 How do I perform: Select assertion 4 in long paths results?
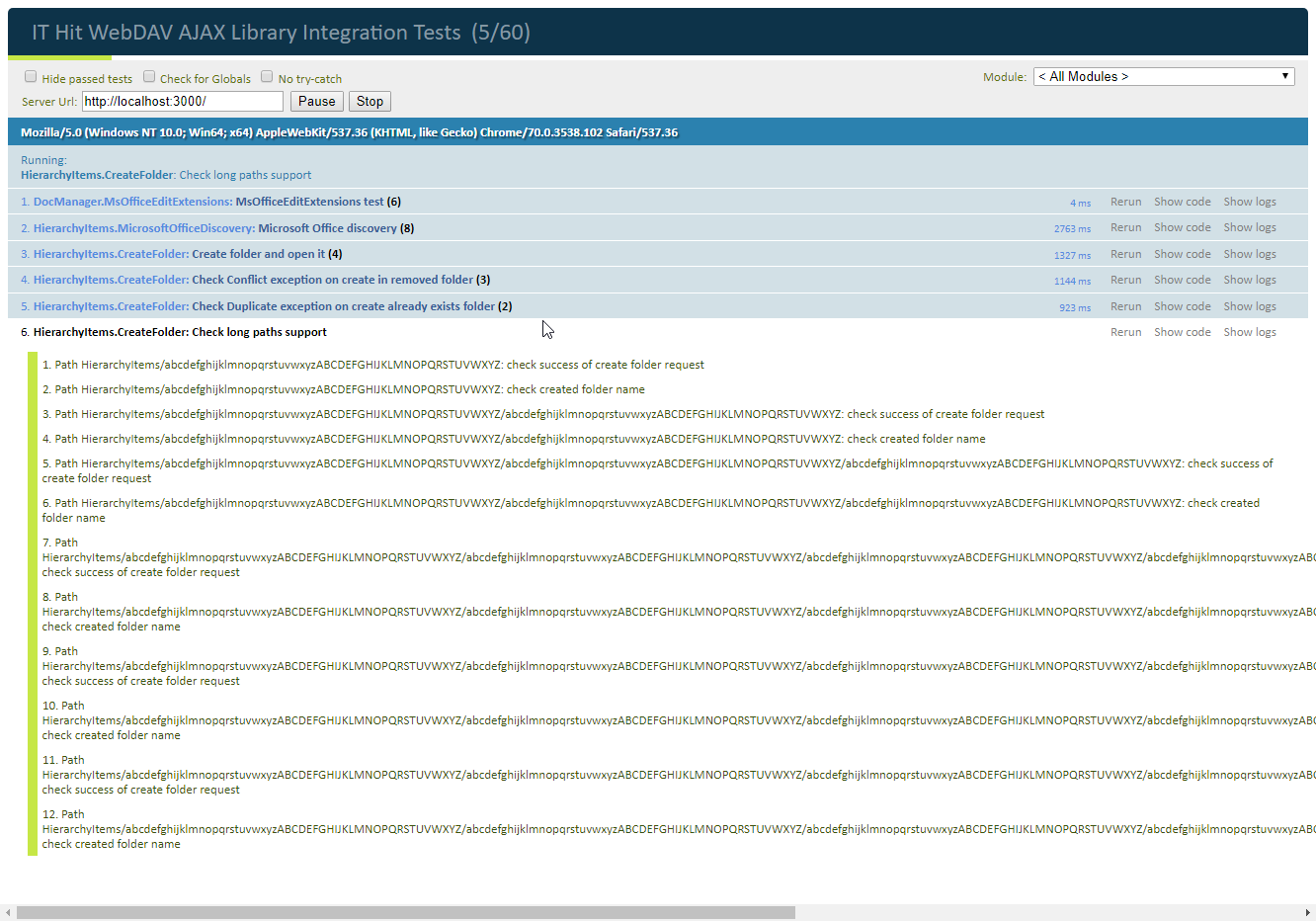514,439
